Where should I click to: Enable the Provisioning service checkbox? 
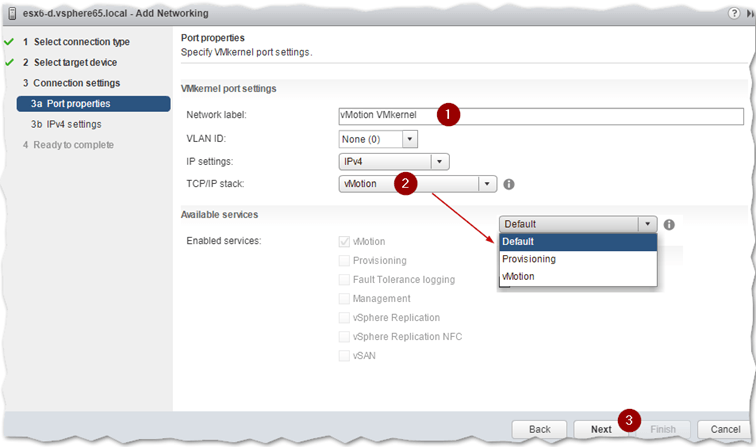click(x=344, y=261)
